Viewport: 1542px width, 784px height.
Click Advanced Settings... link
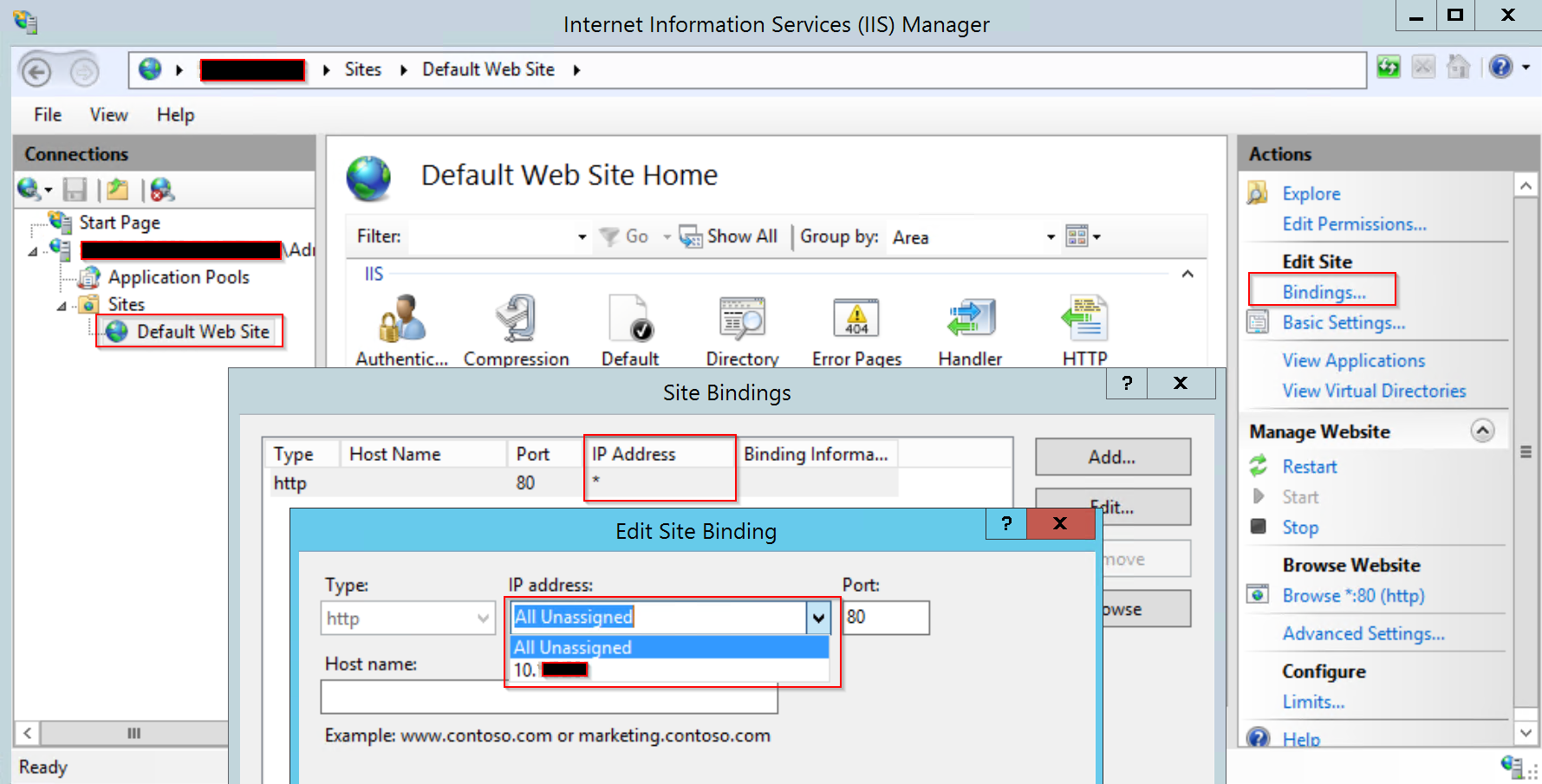pos(1363,633)
